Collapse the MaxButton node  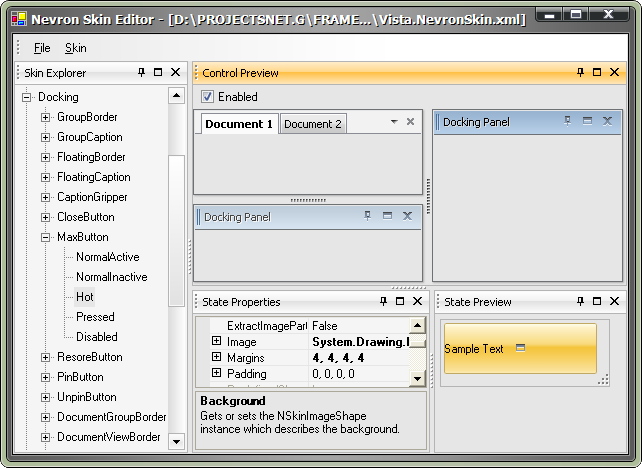[45, 237]
